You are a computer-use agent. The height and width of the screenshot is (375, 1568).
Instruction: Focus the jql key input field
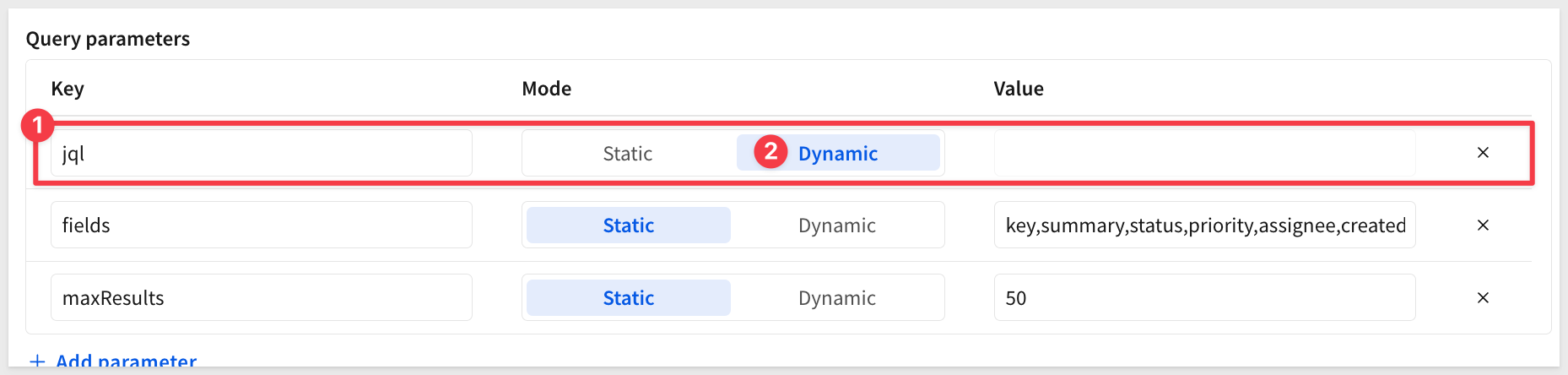262,154
